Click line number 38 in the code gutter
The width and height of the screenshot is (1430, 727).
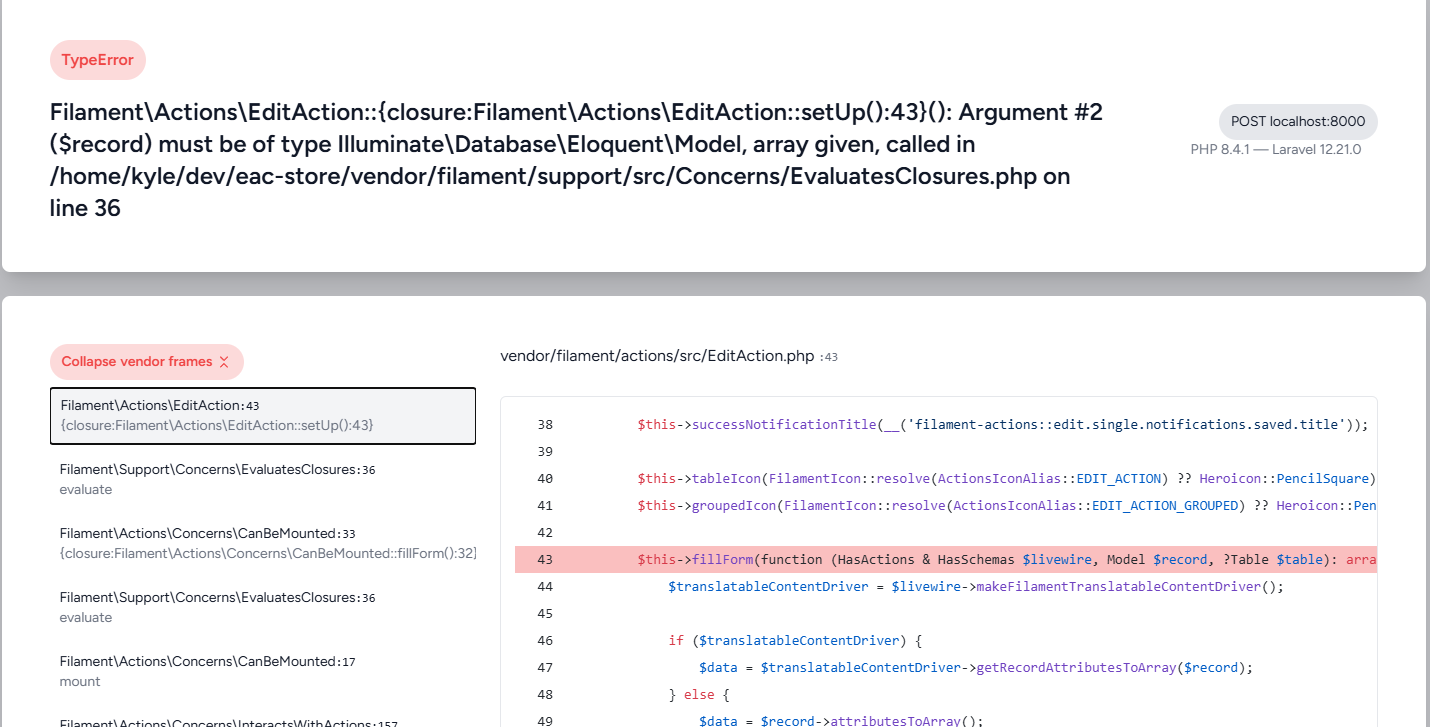(x=545, y=425)
